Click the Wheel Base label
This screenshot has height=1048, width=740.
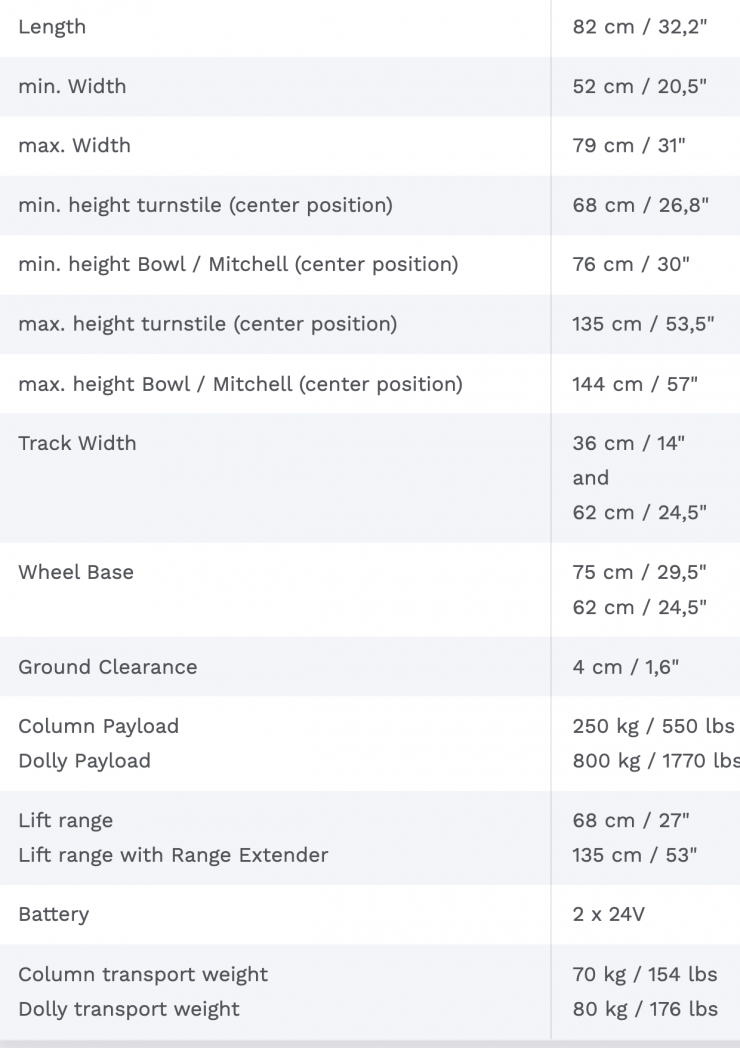coord(76,572)
